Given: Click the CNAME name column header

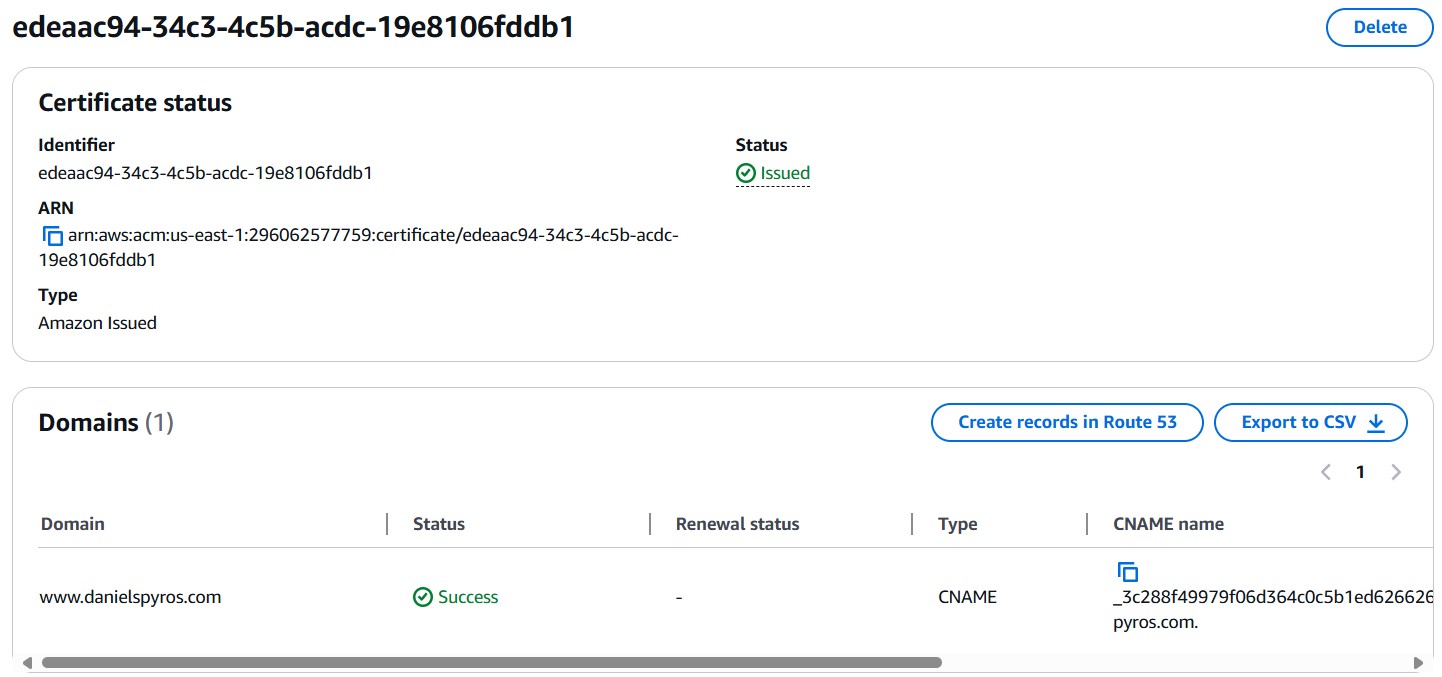Looking at the screenshot, I should click(x=1168, y=524).
